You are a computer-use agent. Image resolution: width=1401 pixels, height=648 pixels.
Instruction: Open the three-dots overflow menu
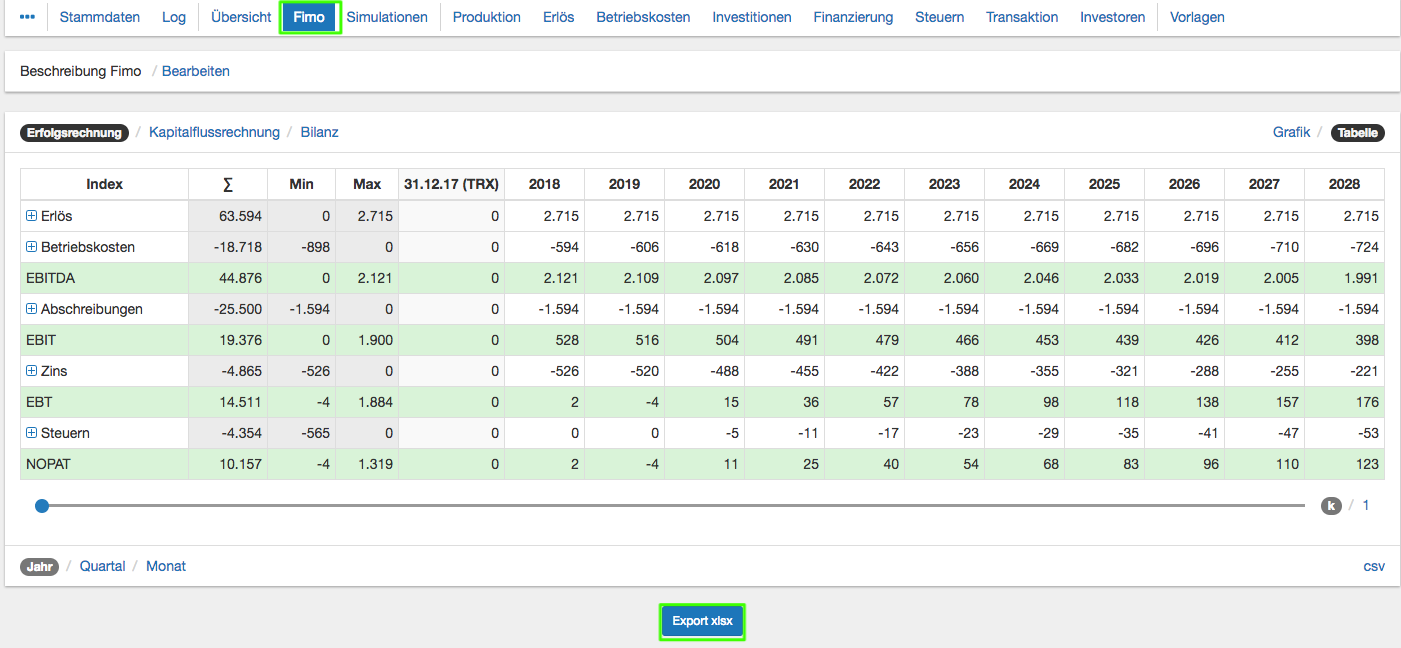[x=27, y=17]
